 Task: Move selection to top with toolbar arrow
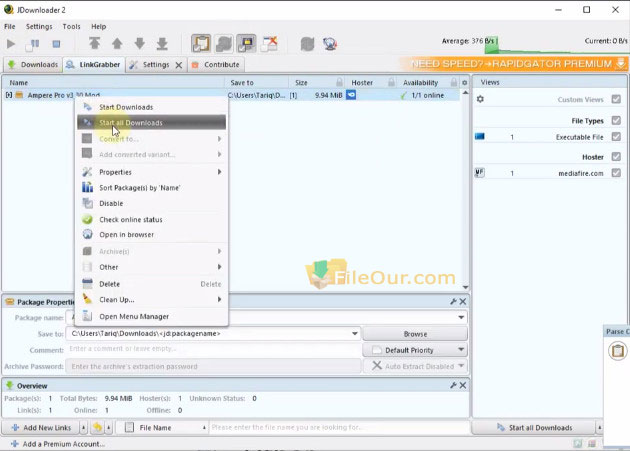click(x=94, y=43)
